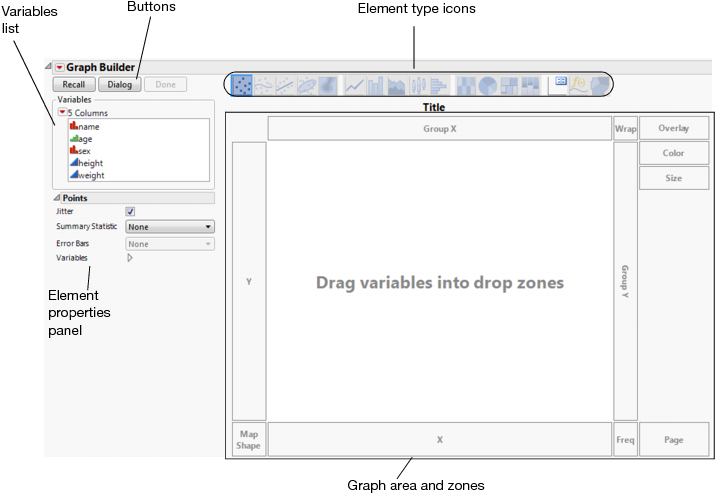Select the Smoother element icon
The width and height of the screenshot is (716, 497).
(x=263, y=85)
